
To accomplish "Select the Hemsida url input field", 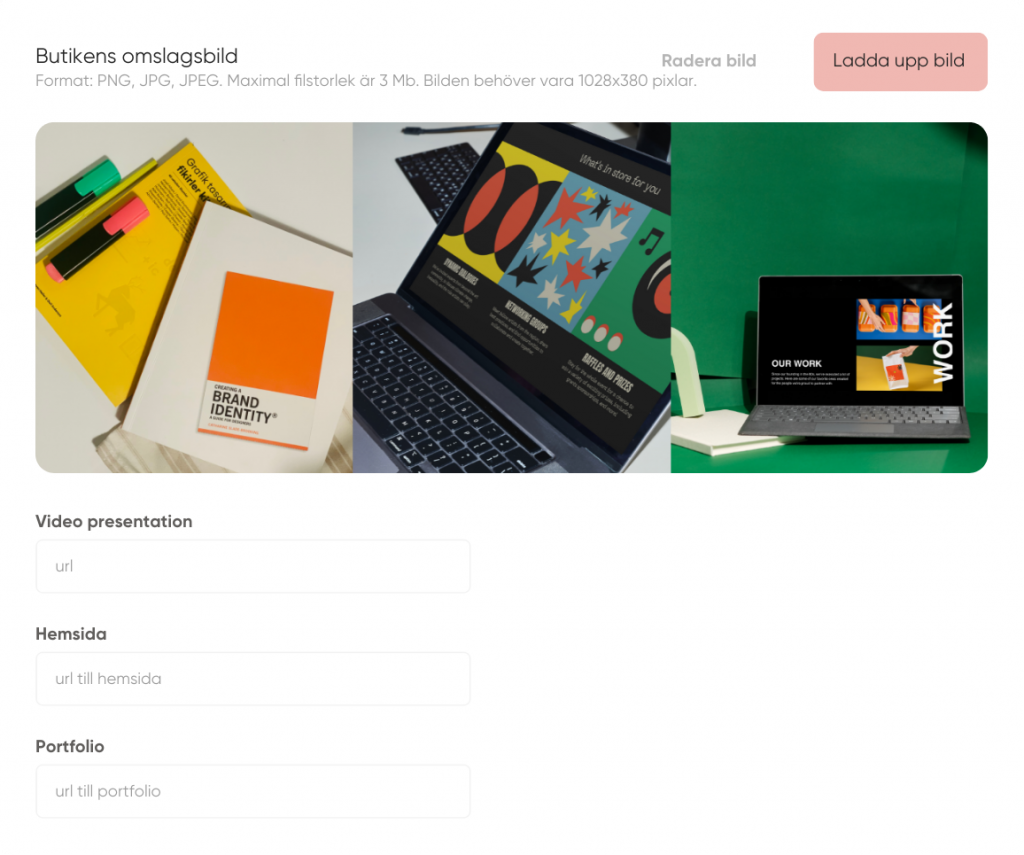I will (253, 679).
